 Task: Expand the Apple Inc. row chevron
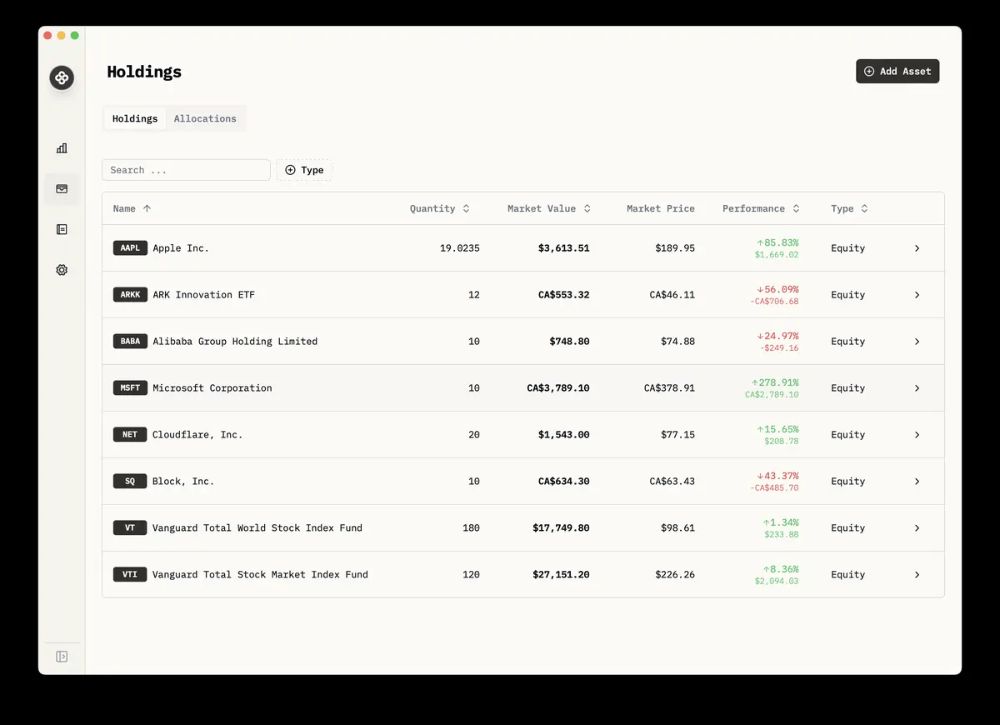[x=917, y=248]
